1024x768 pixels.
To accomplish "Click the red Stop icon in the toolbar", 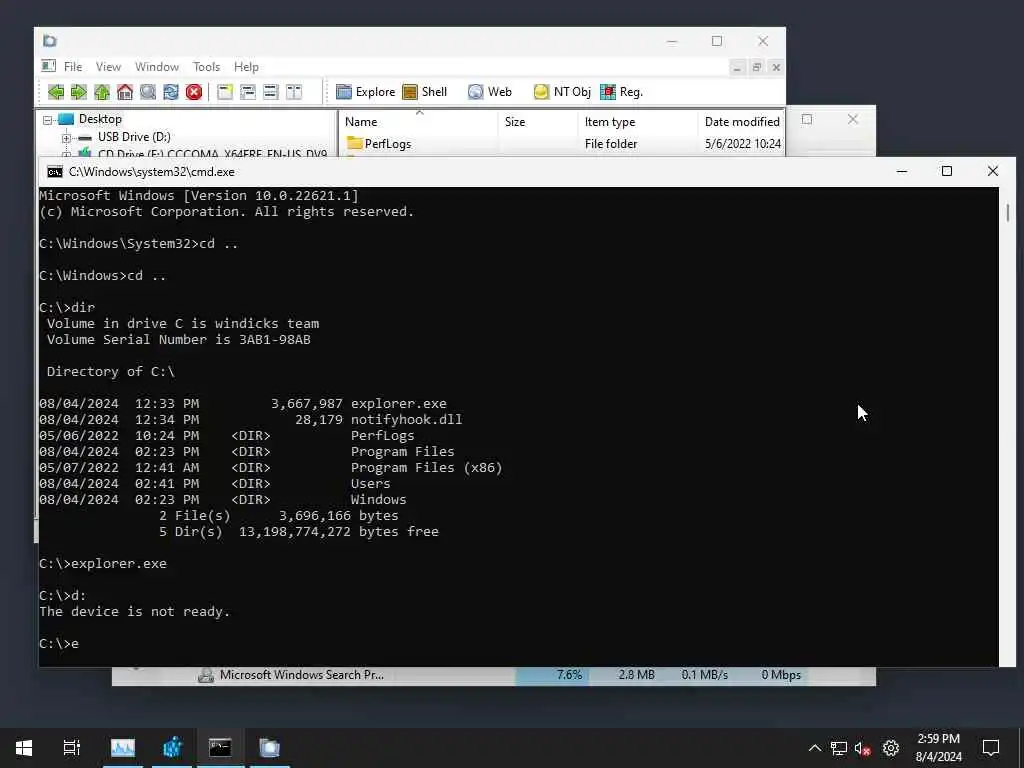I will click(x=194, y=92).
